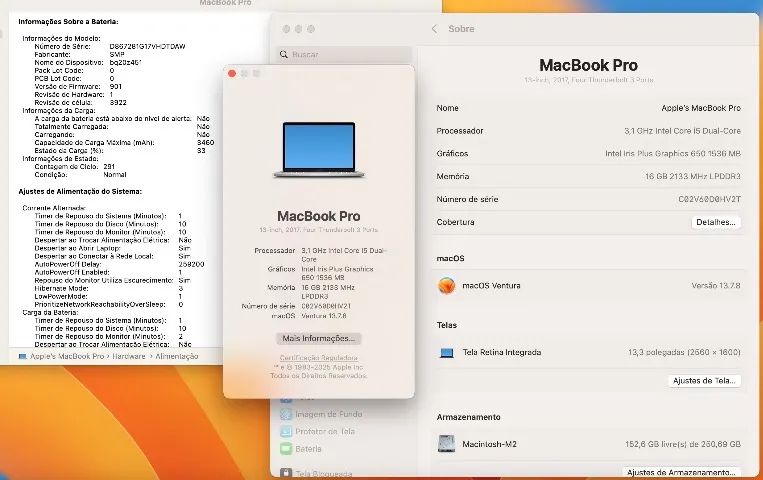Click MacBook Pro title in Sobre pane
763x480 pixels.
click(588, 65)
